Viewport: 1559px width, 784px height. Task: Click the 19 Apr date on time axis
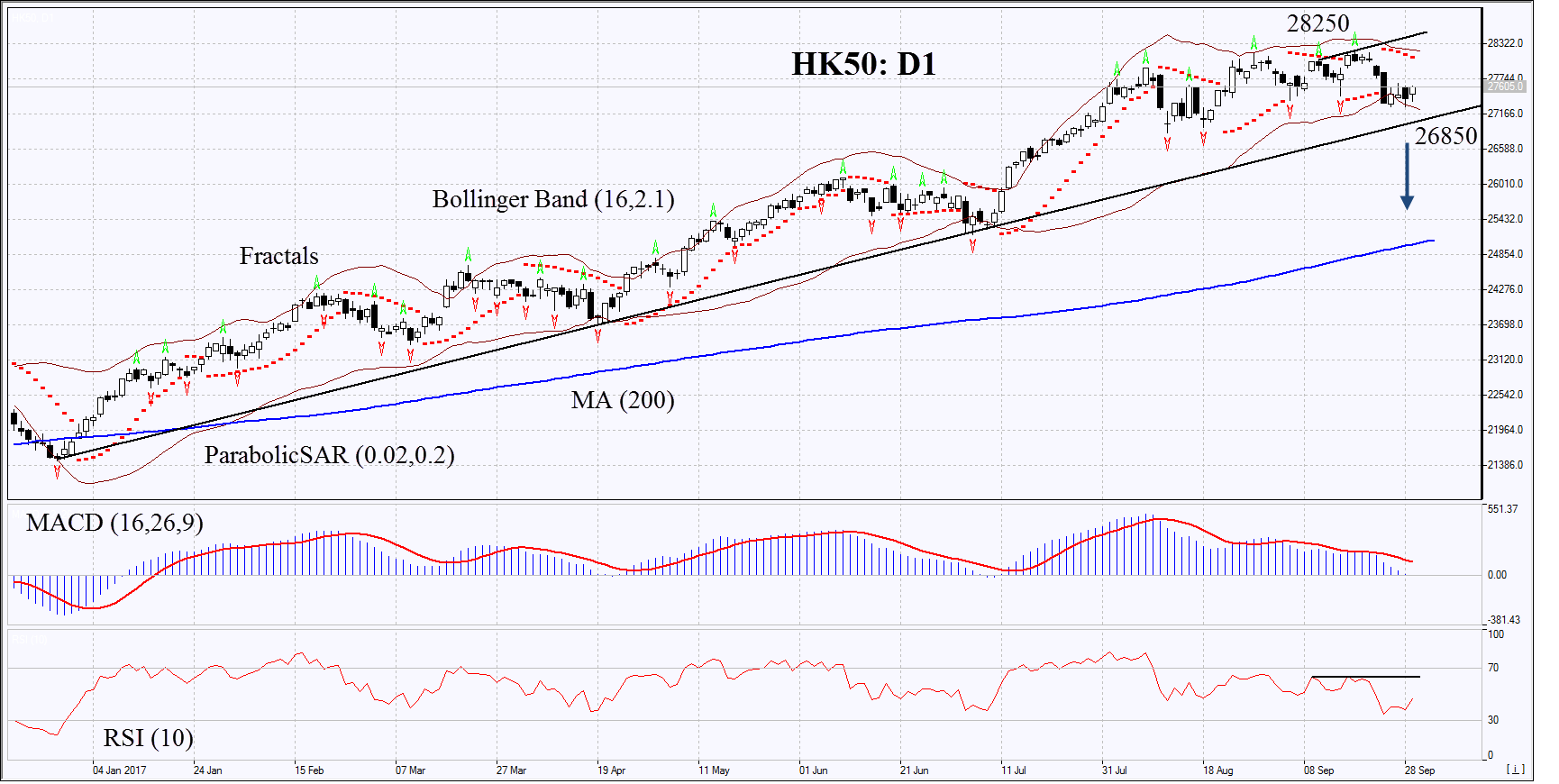(x=611, y=770)
